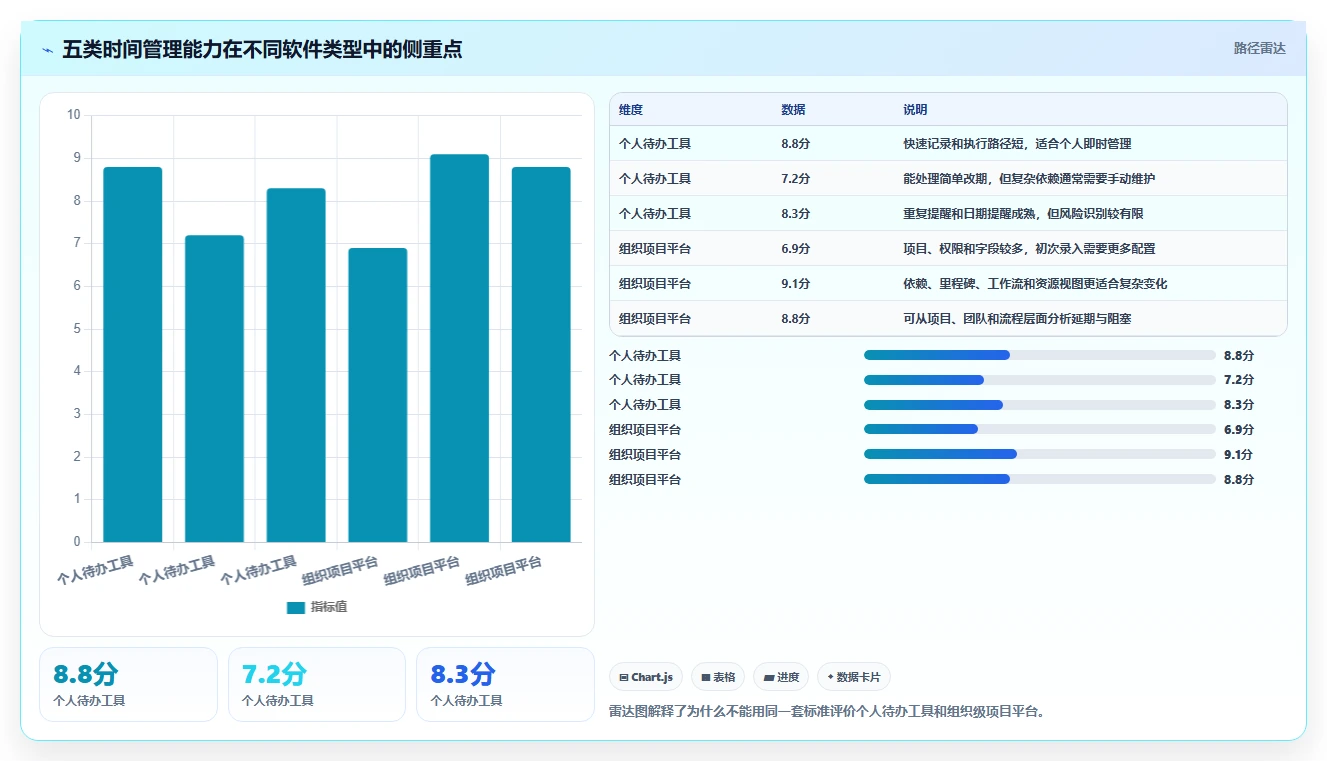Click the 组织项目平台 chart bar reaching 8.8
Screen dimensions: 1327x761
pyautogui.click(x=541, y=354)
